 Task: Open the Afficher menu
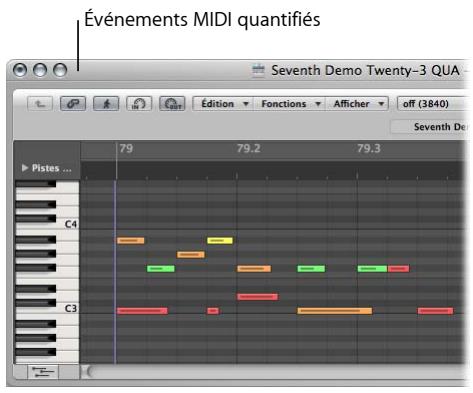click(357, 104)
